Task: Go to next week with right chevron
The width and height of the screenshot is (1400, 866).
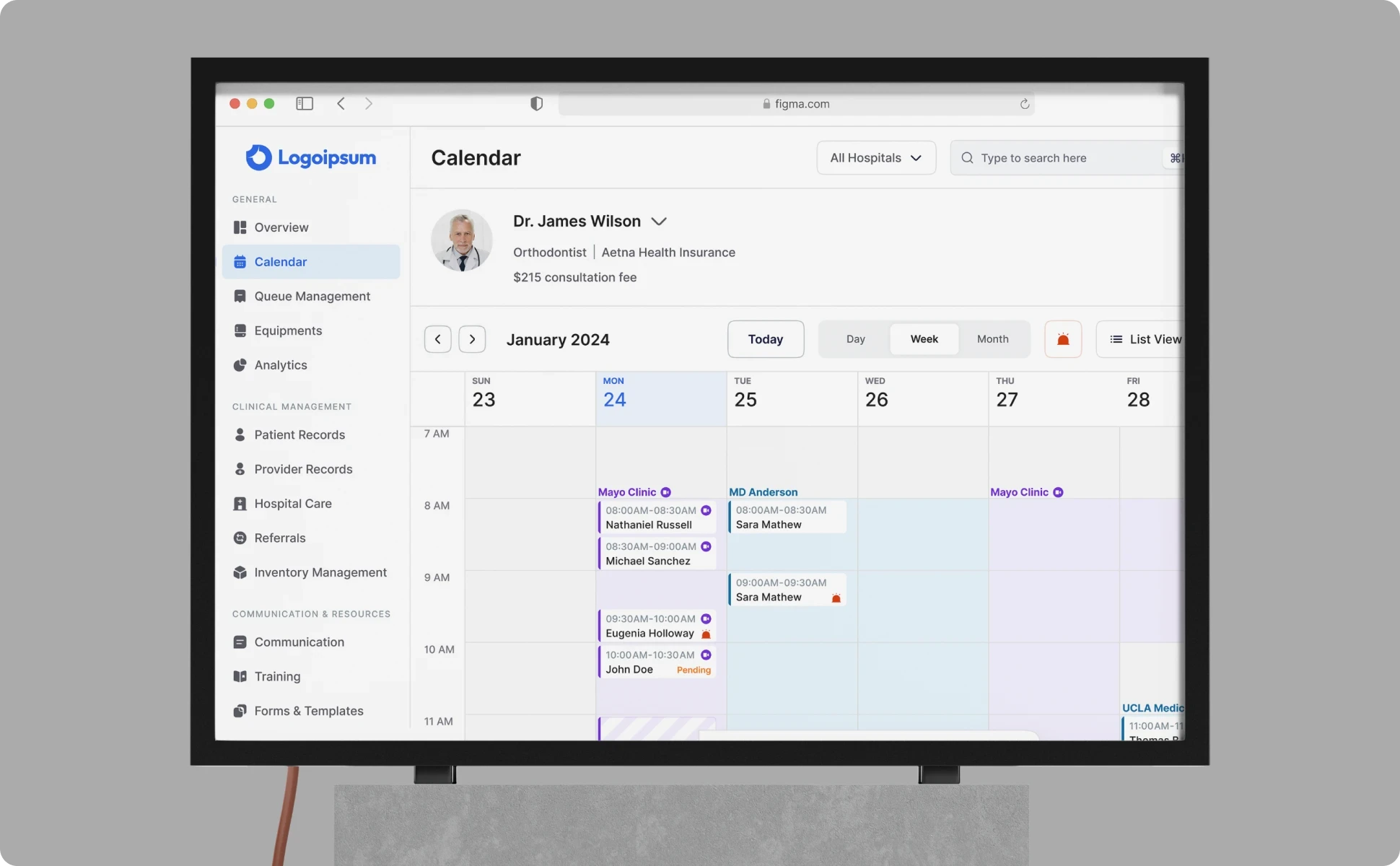Action: pos(472,339)
